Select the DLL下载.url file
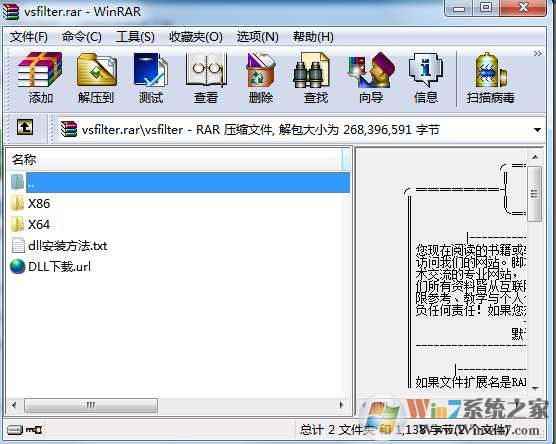This screenshot has width=556, height=444. 51,267
